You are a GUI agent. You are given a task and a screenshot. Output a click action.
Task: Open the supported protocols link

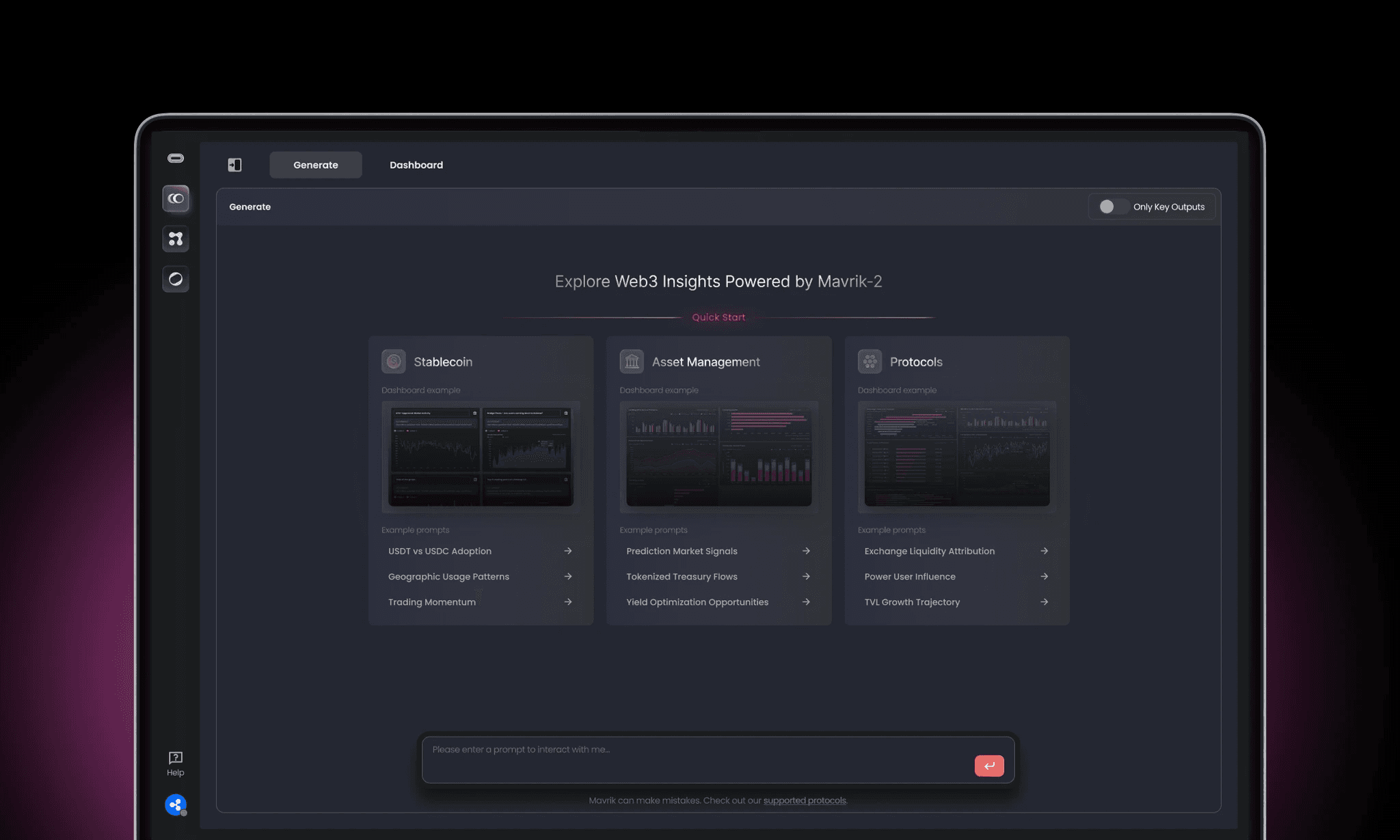tap(805, 800)
